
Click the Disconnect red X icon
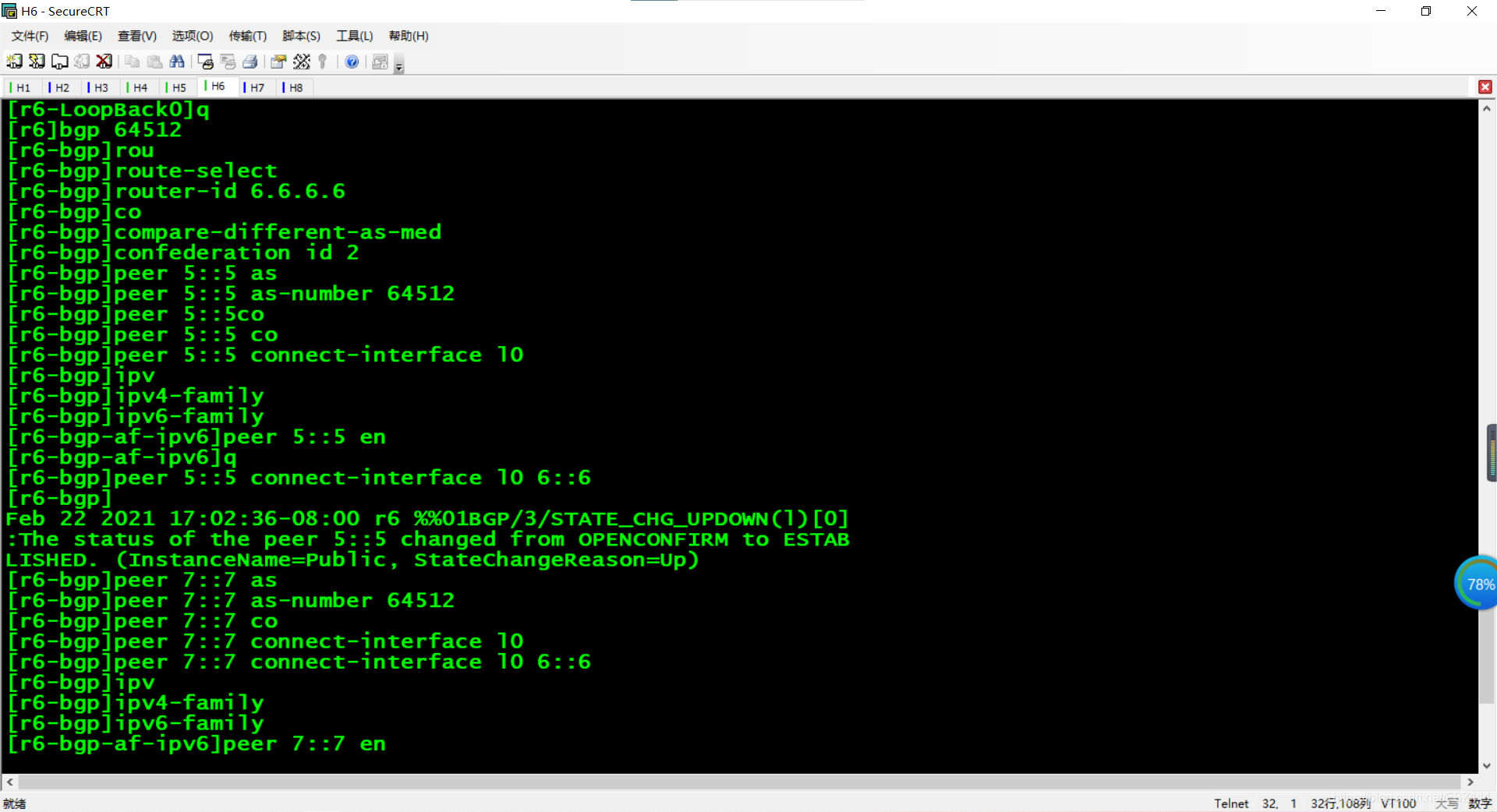pos(104,62)
